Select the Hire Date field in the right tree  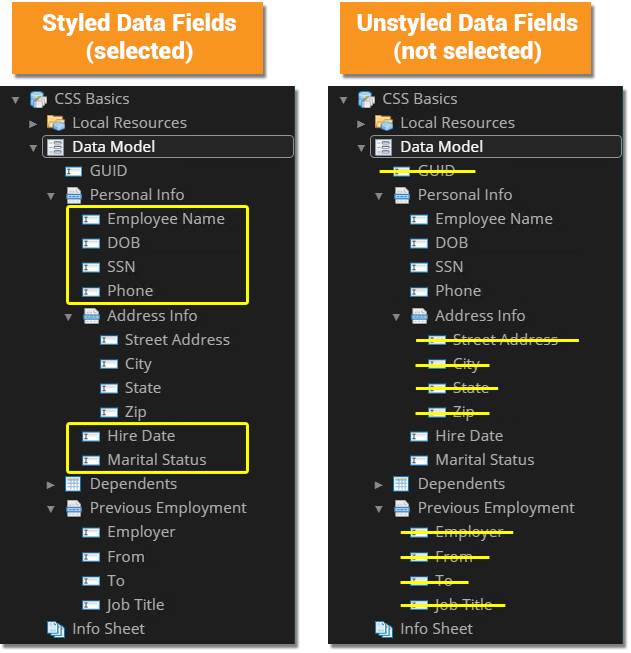click(468, 436)
